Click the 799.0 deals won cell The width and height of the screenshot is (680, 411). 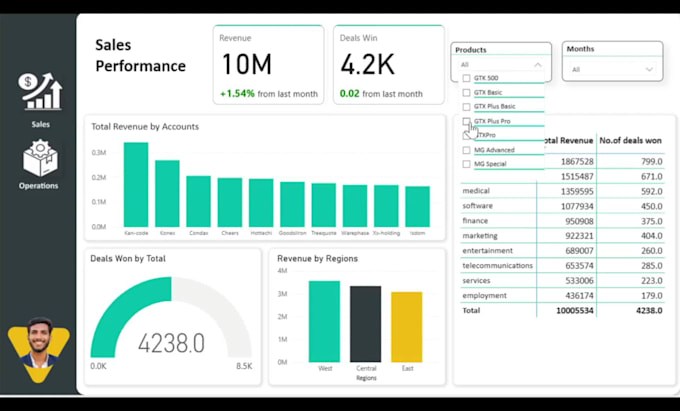[x=652, y=162]
